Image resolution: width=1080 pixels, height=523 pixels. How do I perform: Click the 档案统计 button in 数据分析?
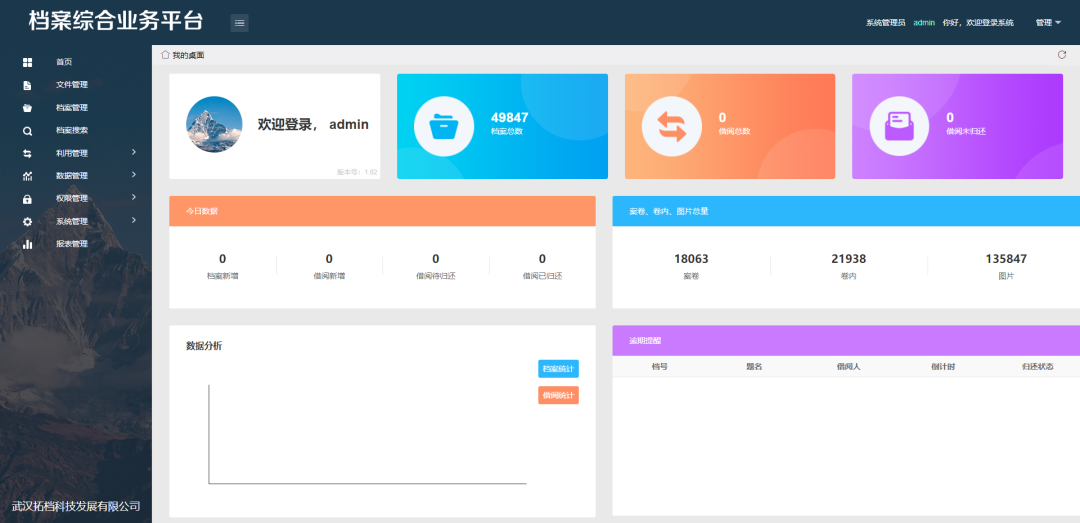click(558, 369)
